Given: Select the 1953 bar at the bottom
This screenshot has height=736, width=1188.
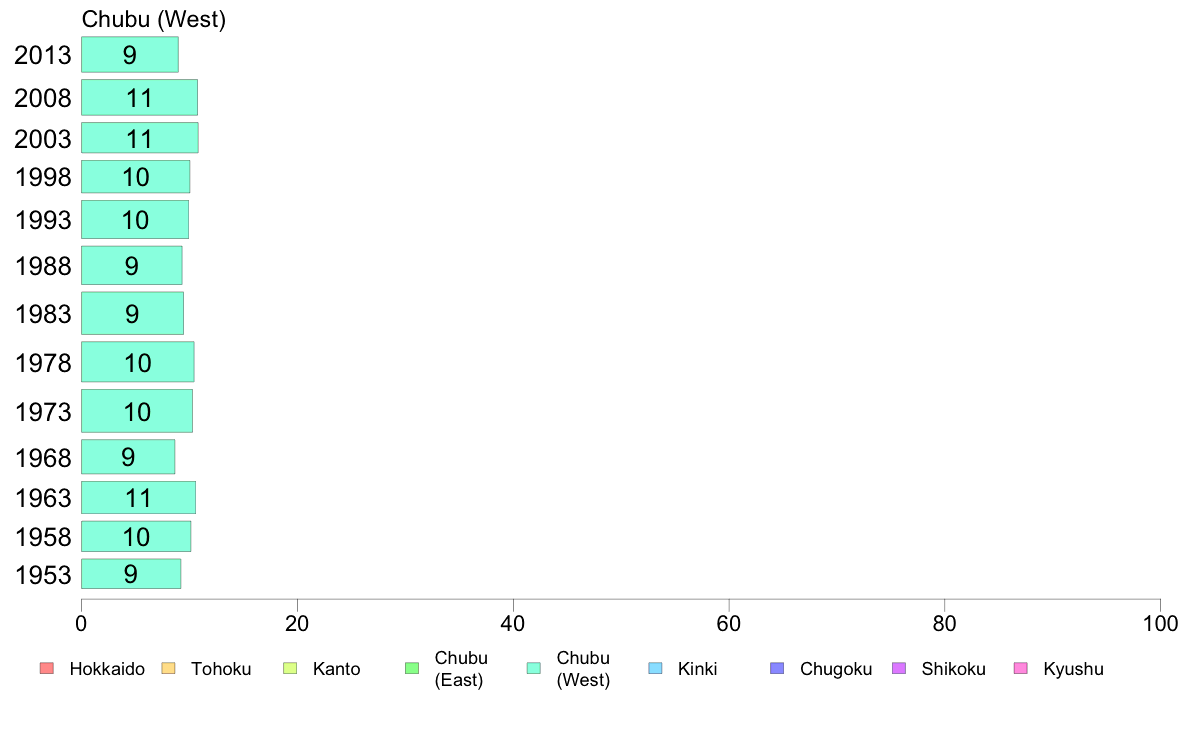Looking at the screenshot, I should [x=131, y=574].
